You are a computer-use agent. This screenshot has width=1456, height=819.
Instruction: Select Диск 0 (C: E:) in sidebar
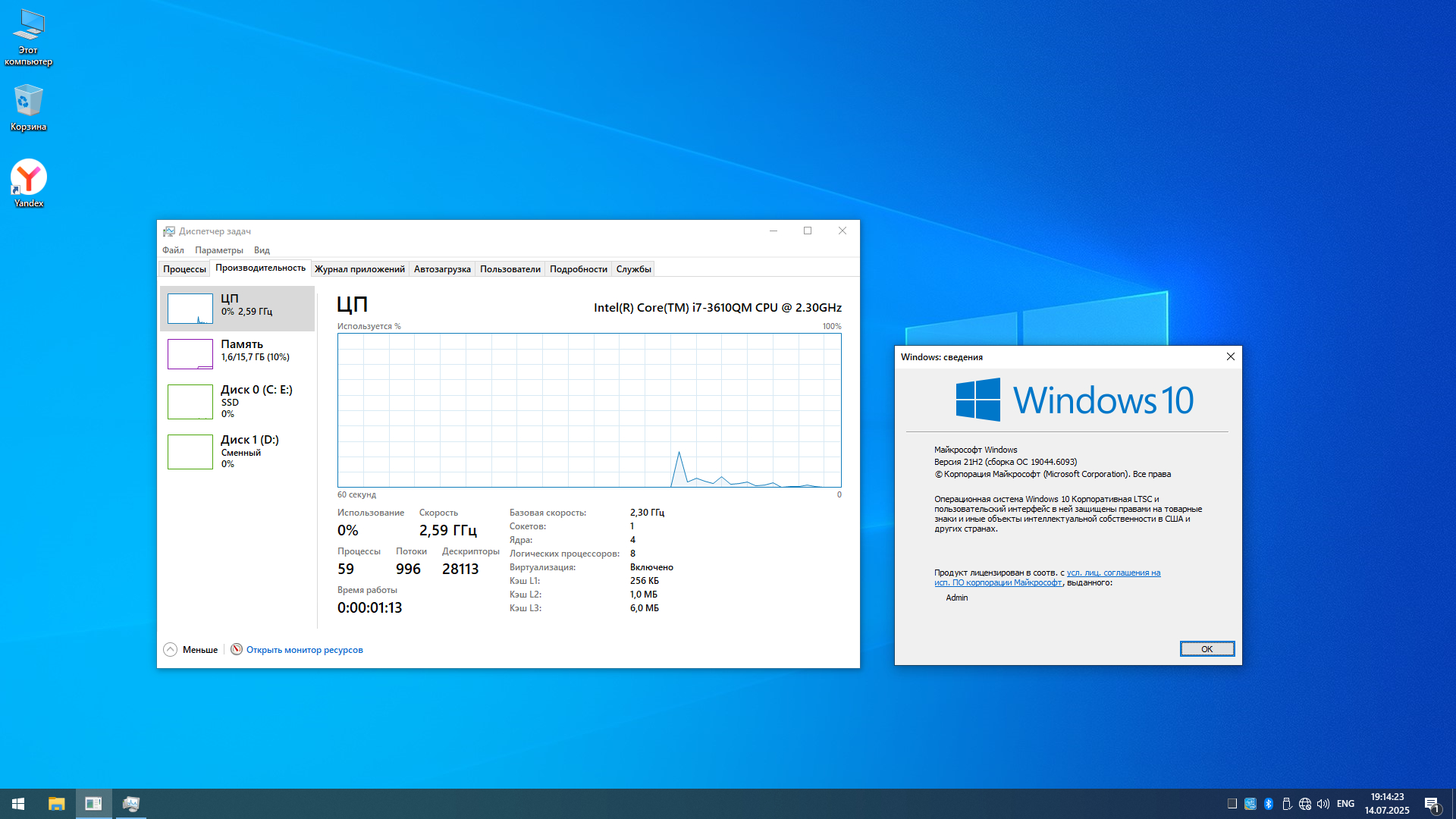coord(237,401)
